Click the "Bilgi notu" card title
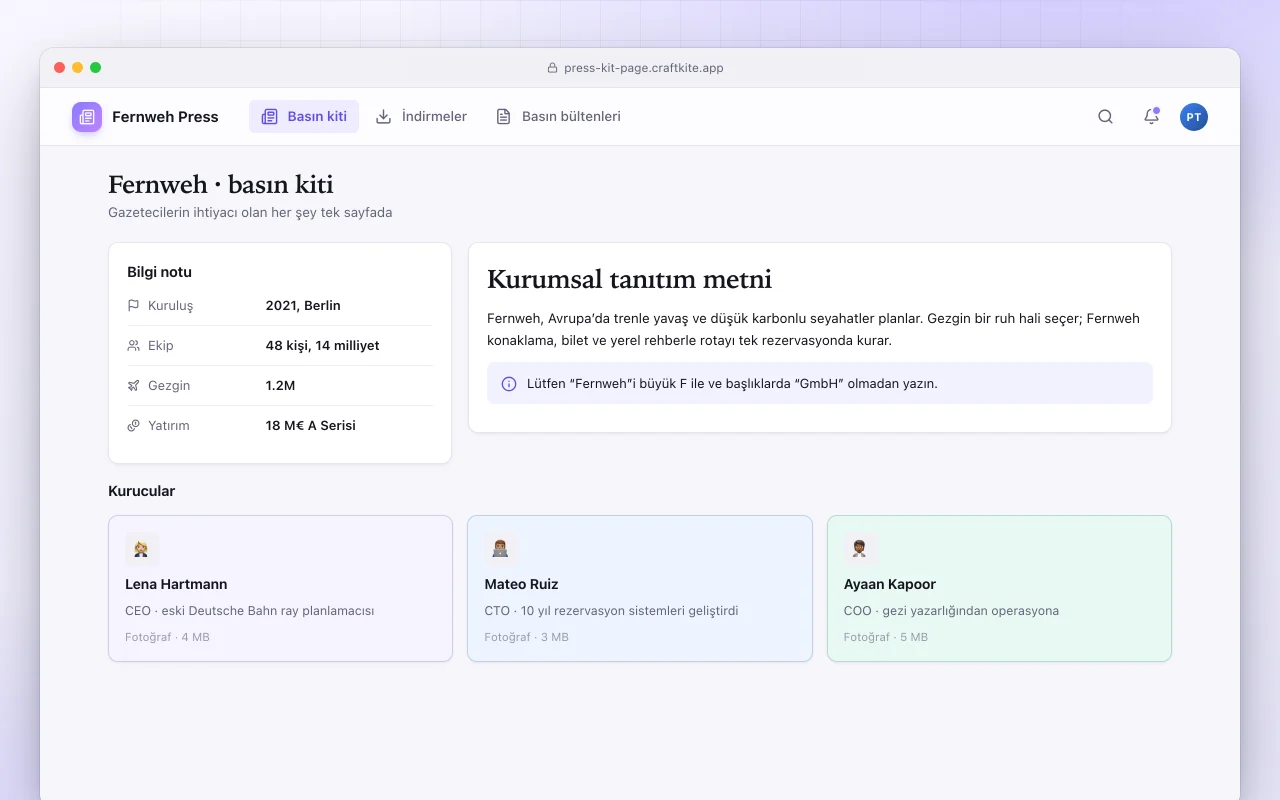The image size is (1280, 800). (x=159, y=272)
